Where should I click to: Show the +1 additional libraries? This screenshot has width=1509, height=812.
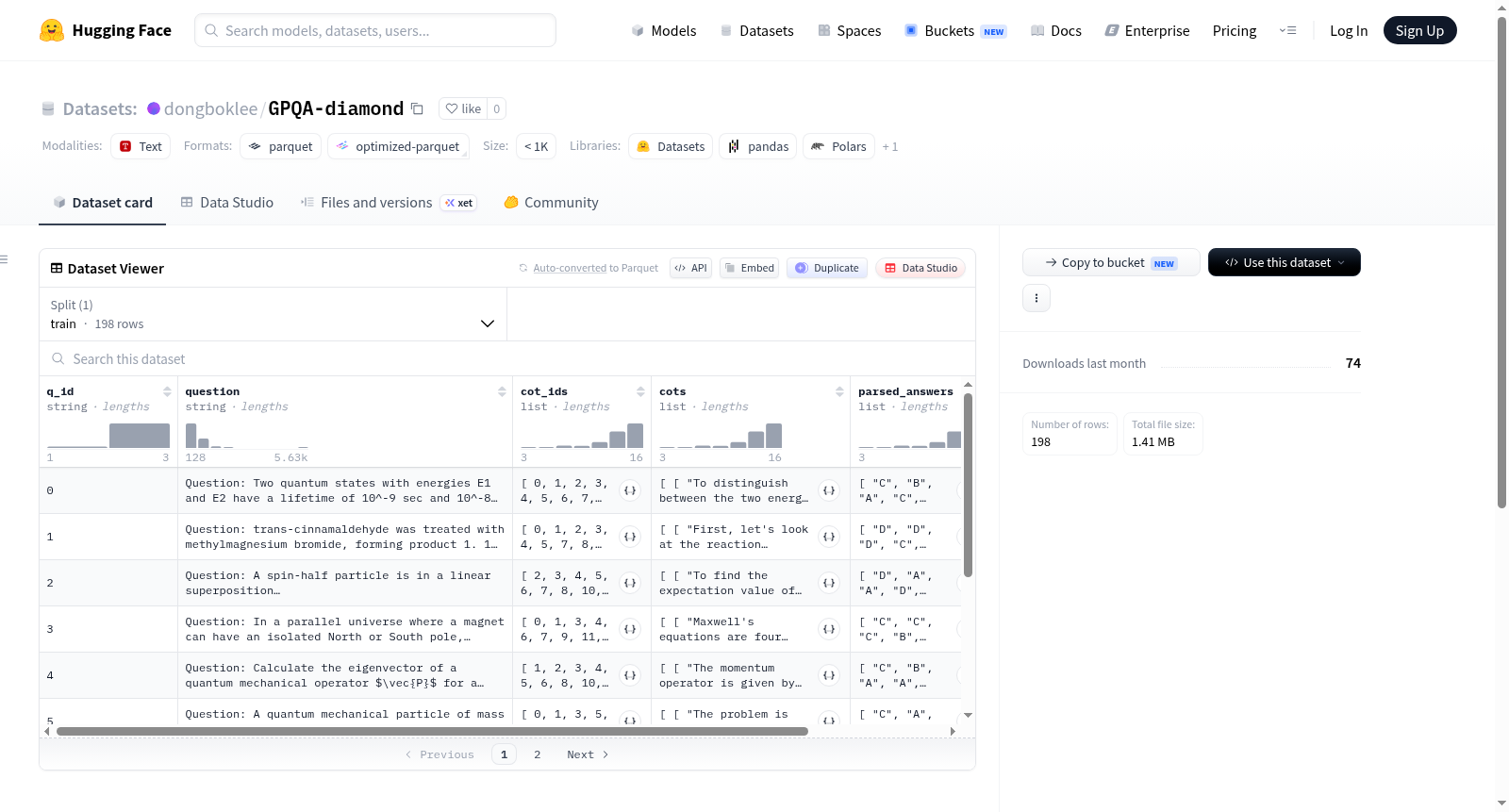coord(889,146)
